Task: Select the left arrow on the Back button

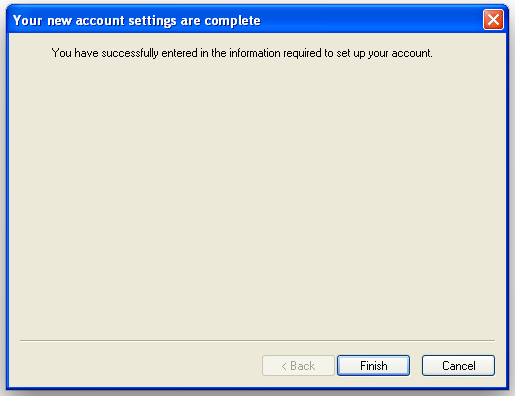Action: (x=284, y=366)
